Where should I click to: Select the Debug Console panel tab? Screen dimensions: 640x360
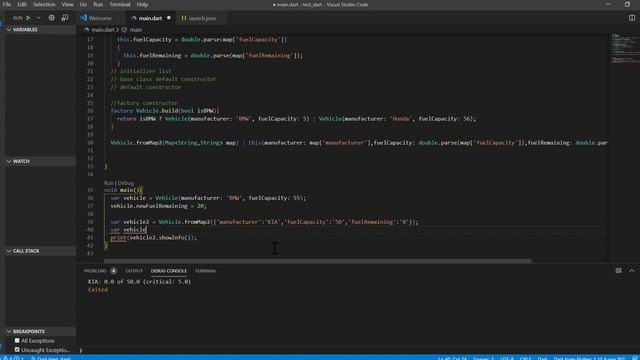click(169, 271)
